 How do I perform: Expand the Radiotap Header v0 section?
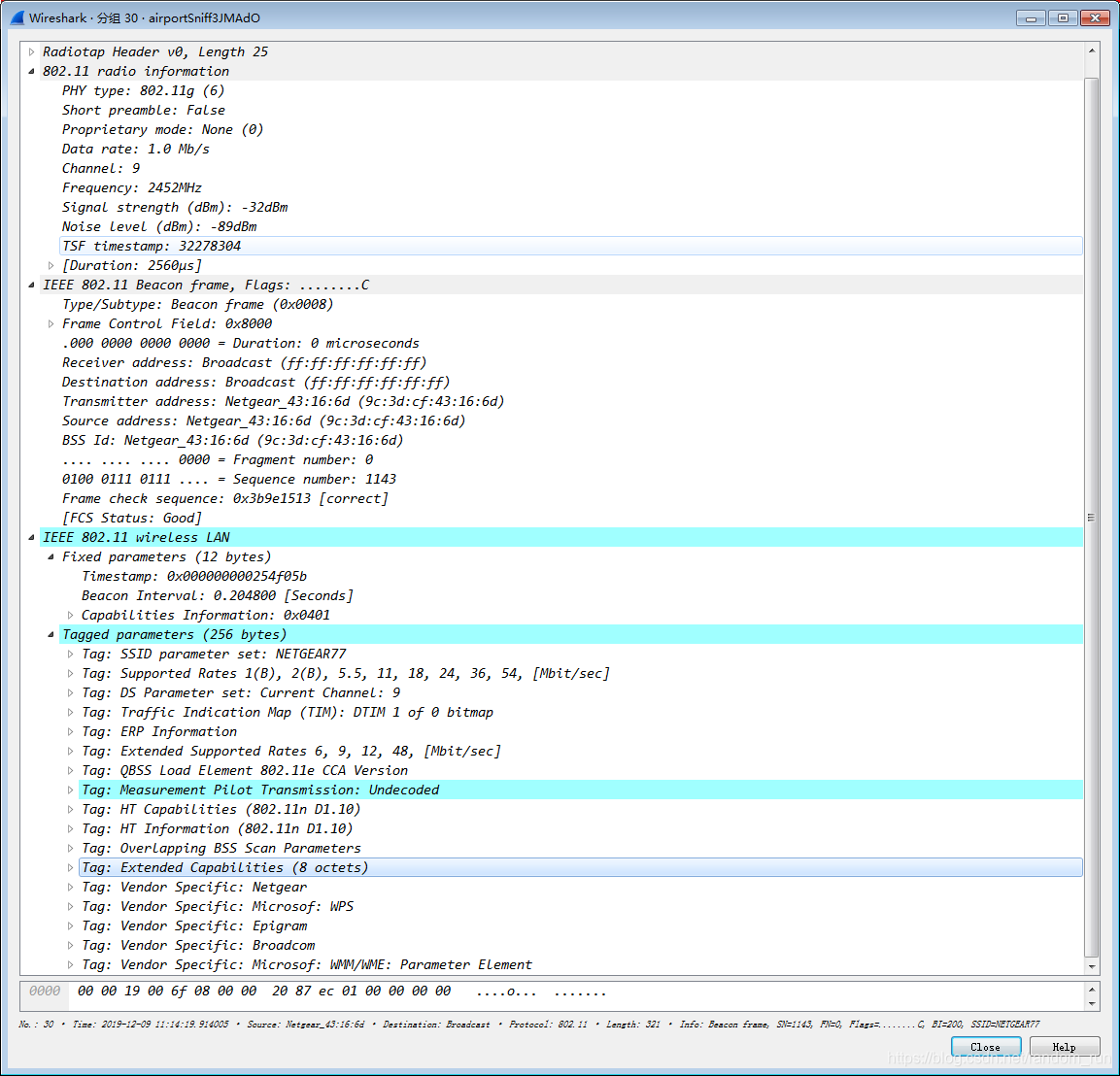click(x=31, y=52)
